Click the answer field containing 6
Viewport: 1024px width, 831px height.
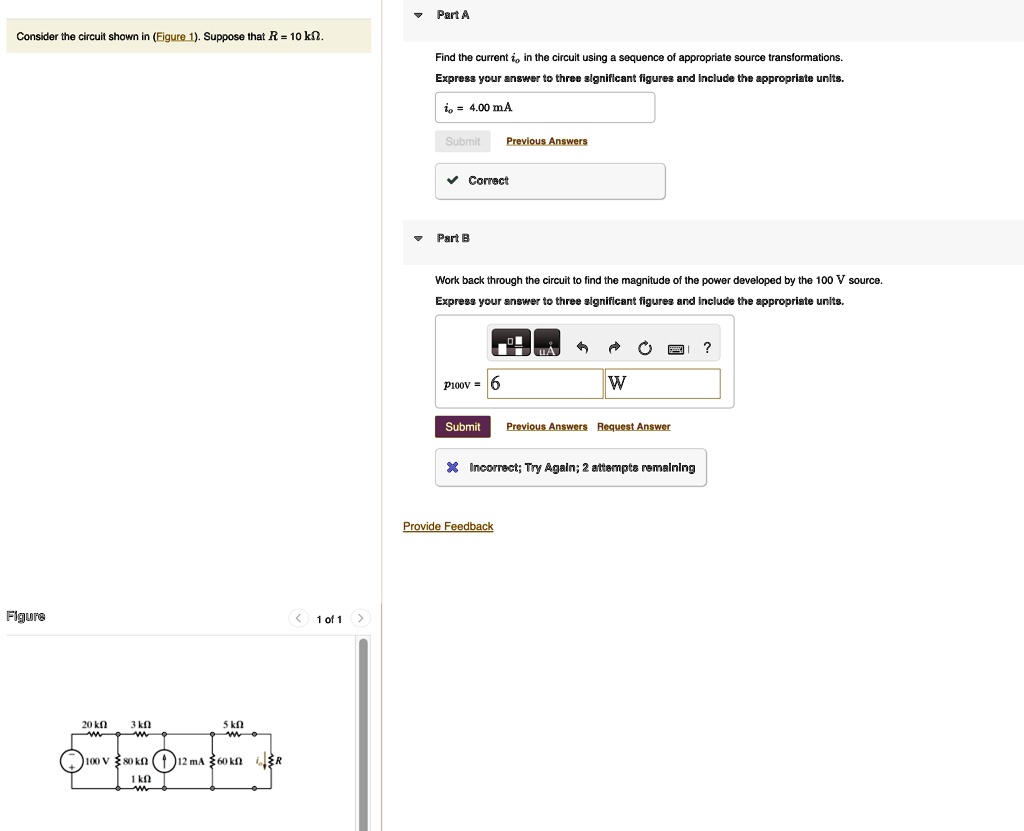coord(544,383)
